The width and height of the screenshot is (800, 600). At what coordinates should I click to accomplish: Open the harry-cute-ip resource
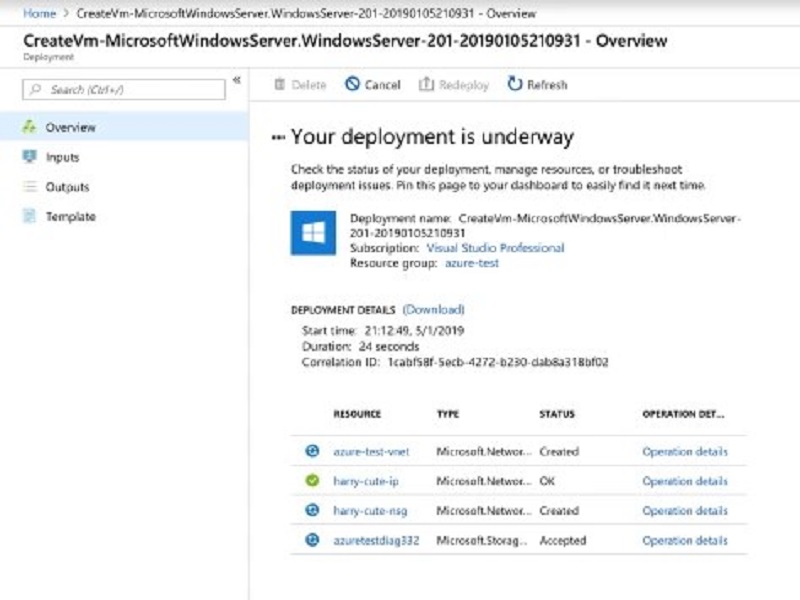click(366, 481)
